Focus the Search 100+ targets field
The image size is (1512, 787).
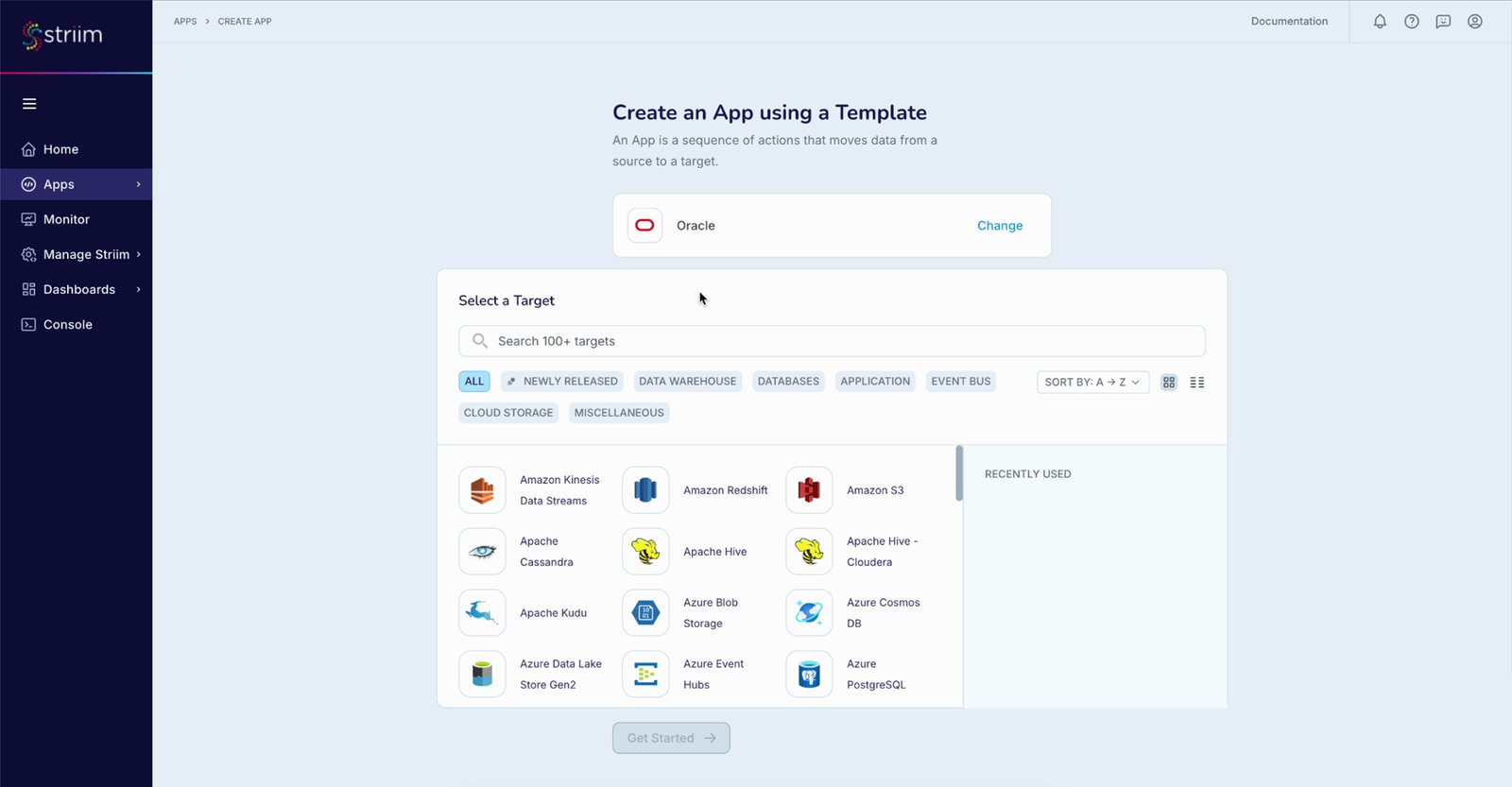[832, 341]
